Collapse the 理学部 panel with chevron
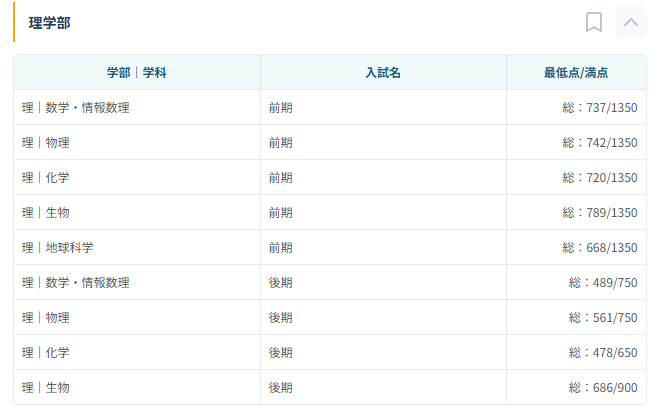The image size is (661, 416). tap(631, 22)
